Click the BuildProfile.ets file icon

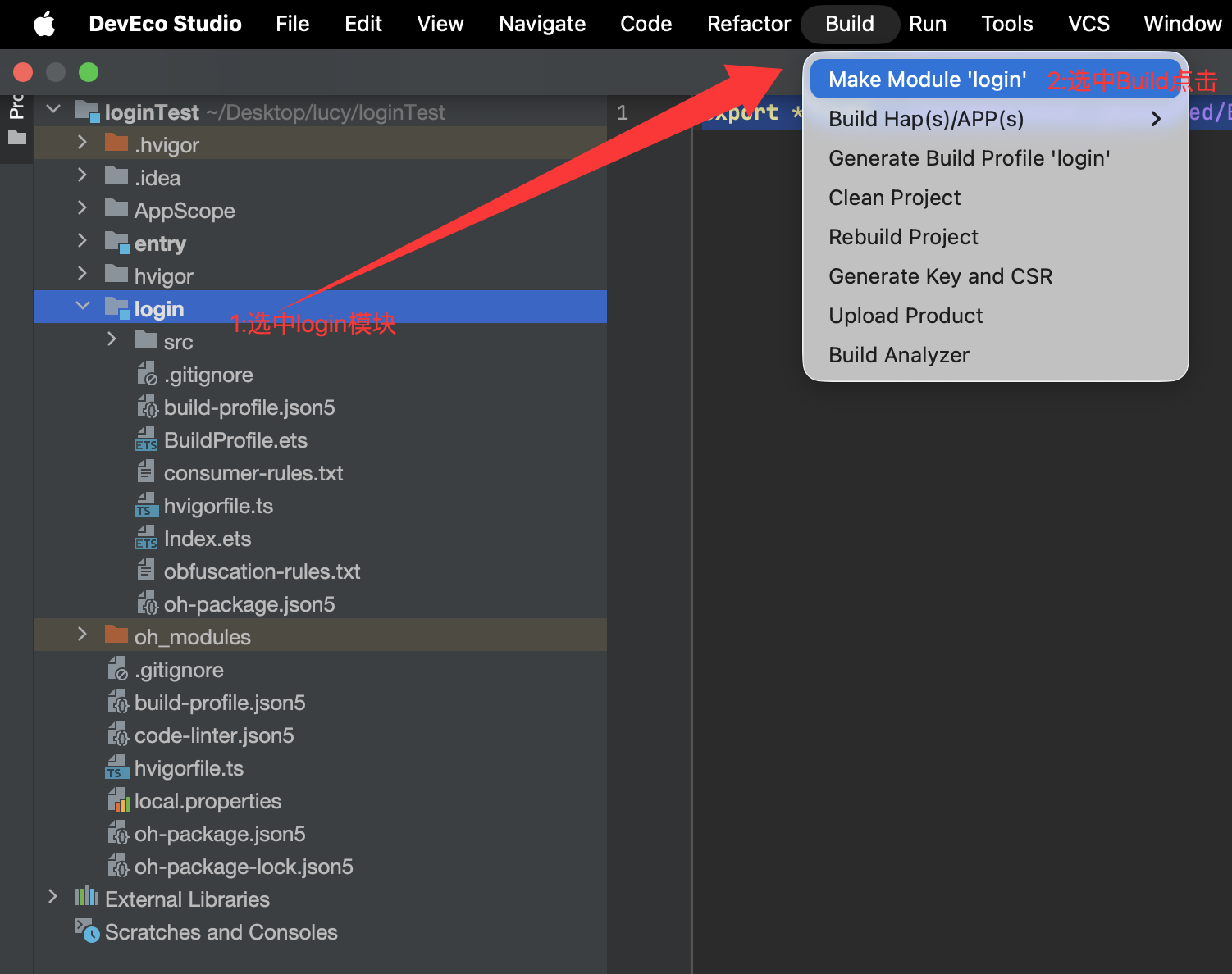point(146,439)
